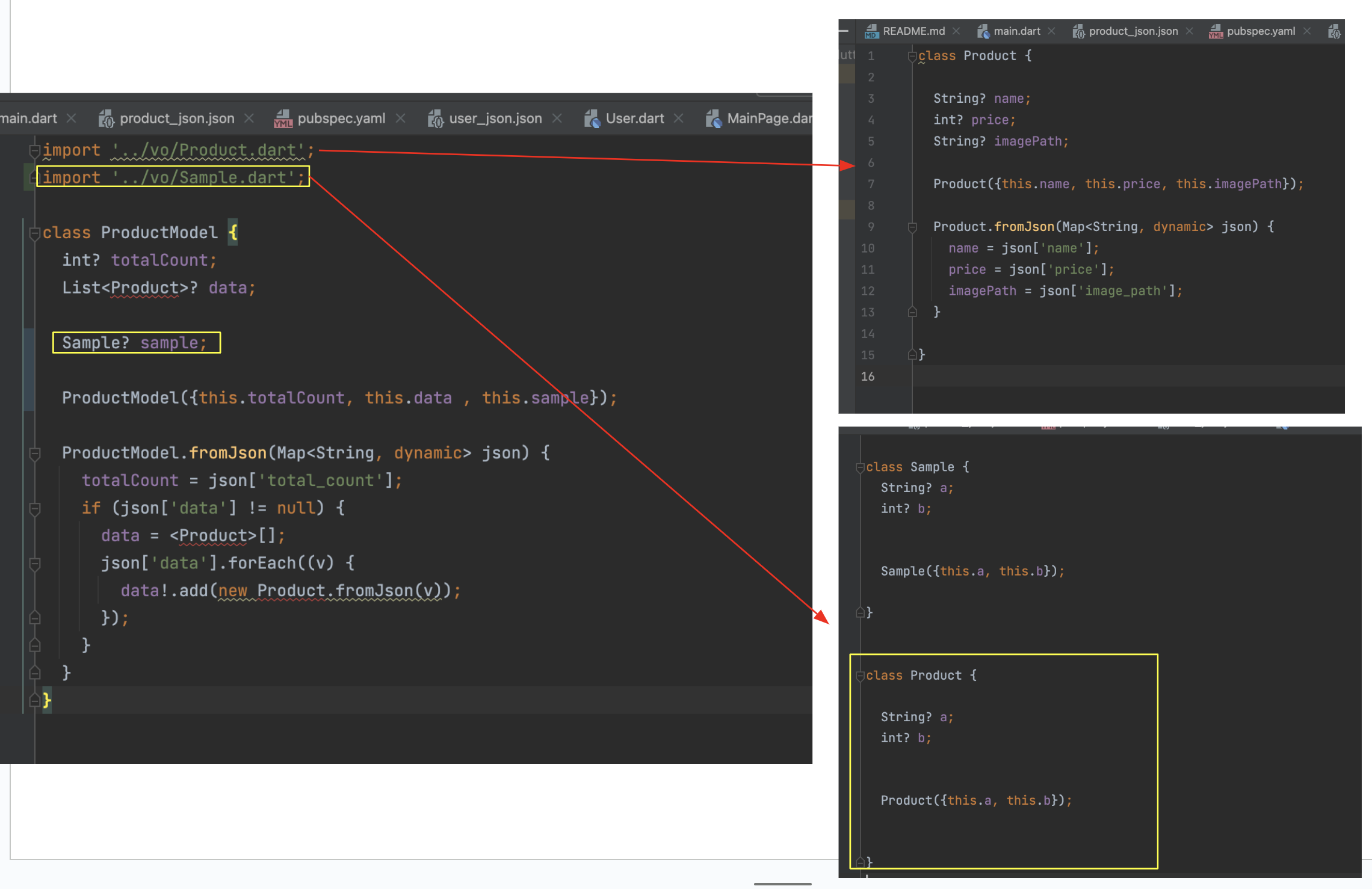Close the product_json.json tab in left editor
Screen dimensions: 1372x889
pyautogui.click(x=249, y=118)
